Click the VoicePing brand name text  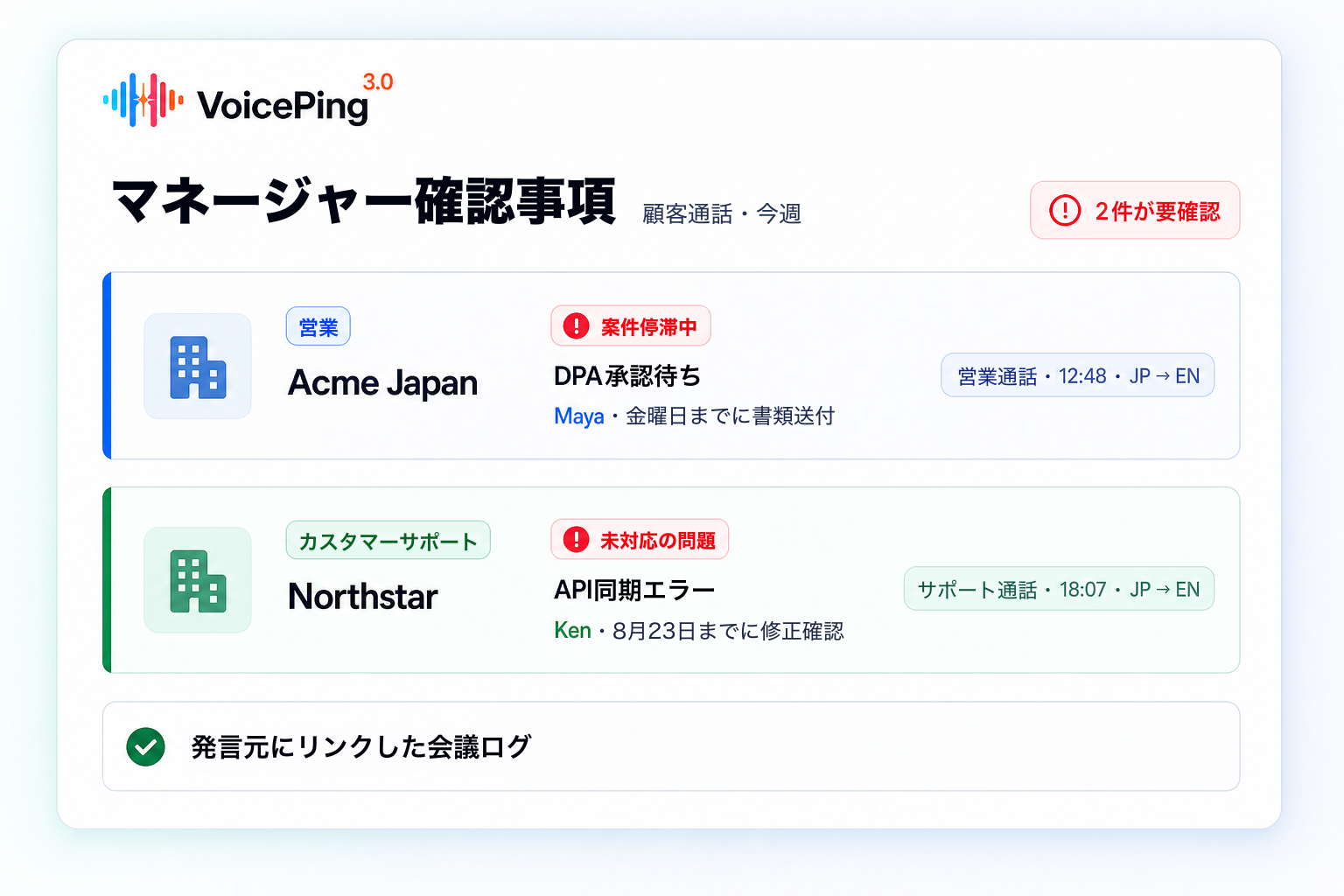(283, 106)
